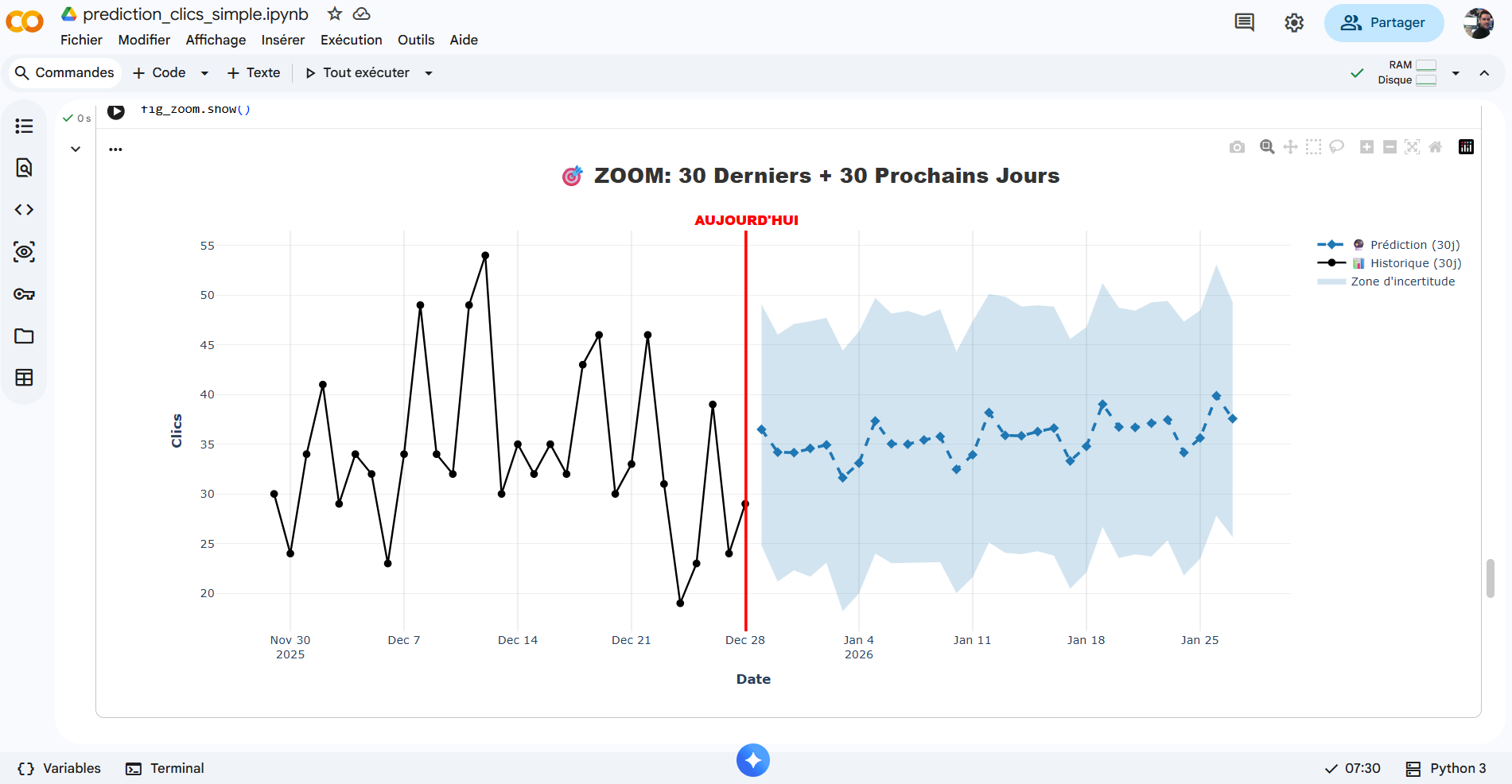Expand the Code insertion dropdown arrow
Screen dimensions: 1512x784
(x=204, y=73)
